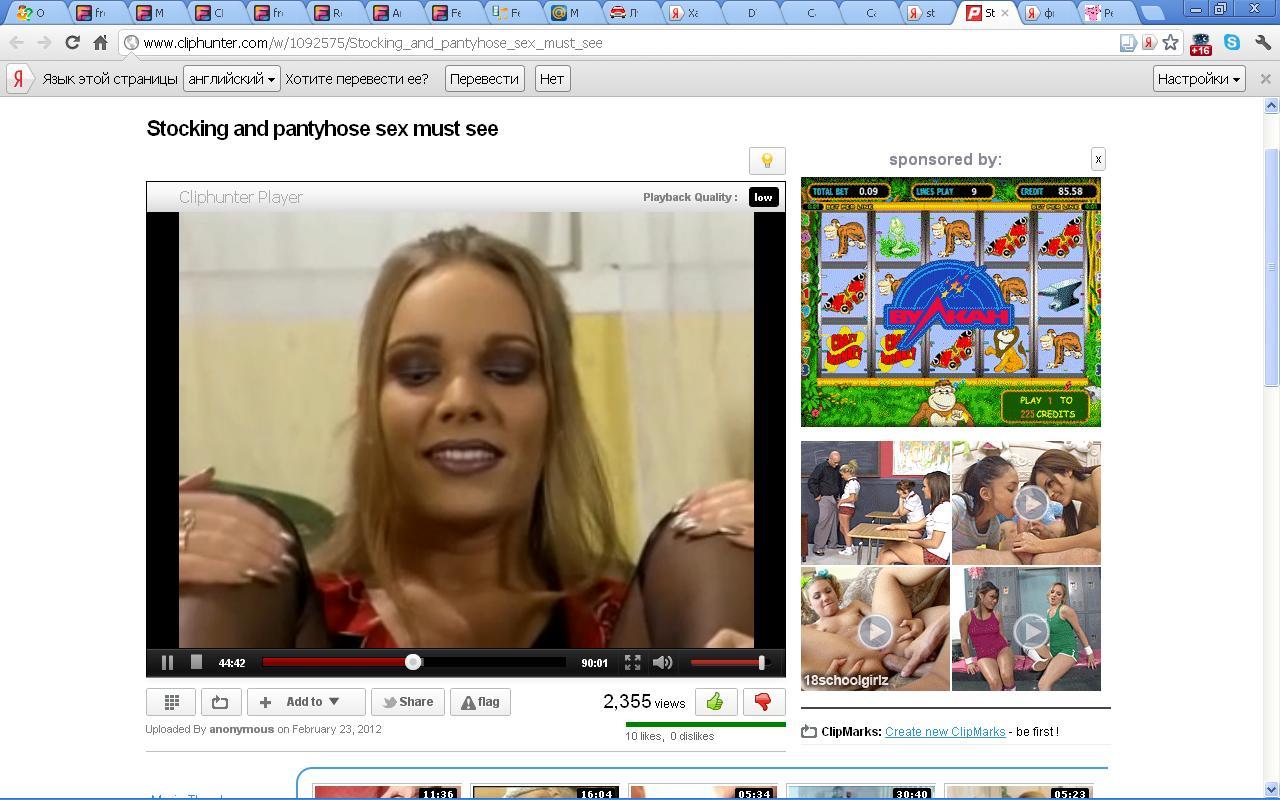Close the sponsored ad with the x button
Viewport: 1280px width, 800px height.
1097,159
